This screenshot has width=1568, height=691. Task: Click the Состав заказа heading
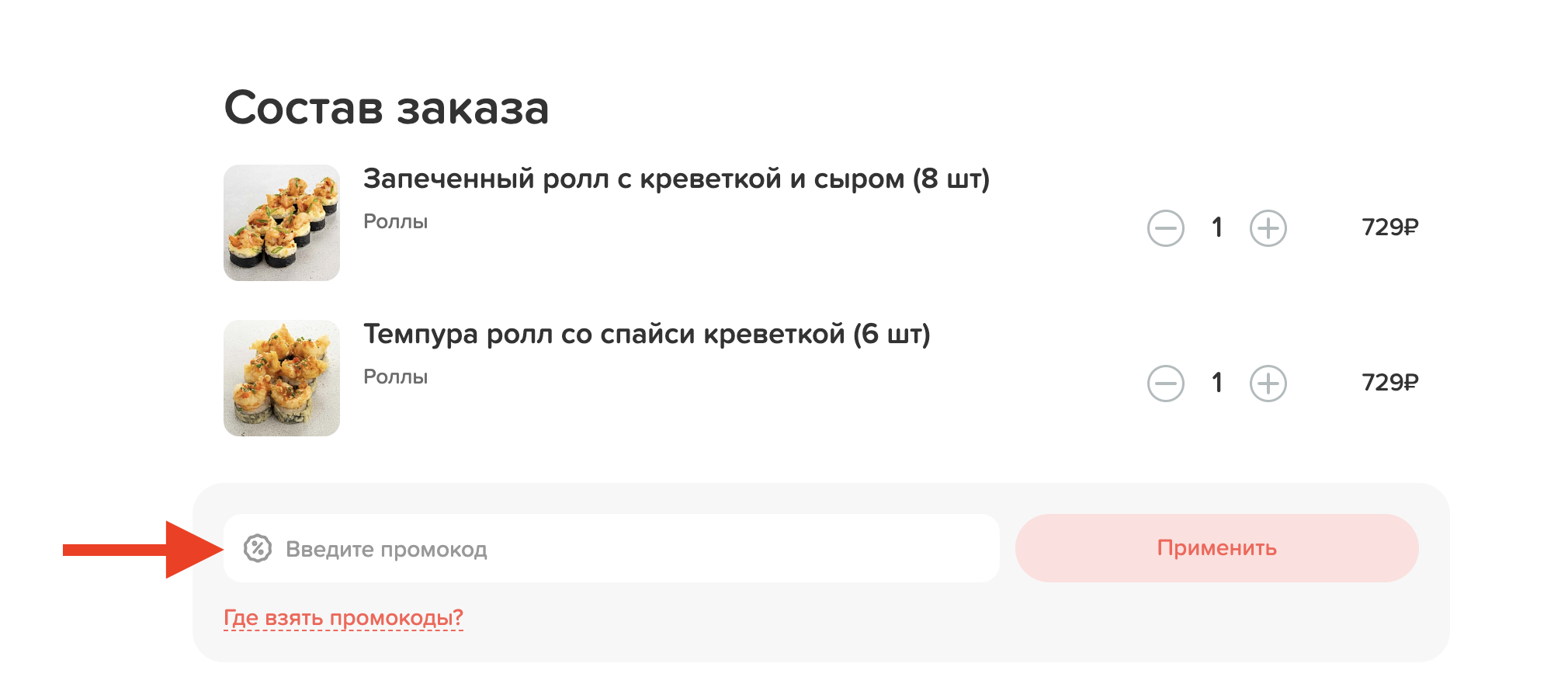[x=387, y=108]
